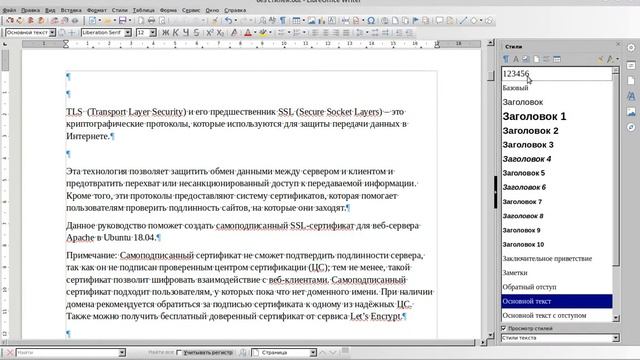The height and width of the screenshot is (360, 640).
Task: Open 'Страница' navigate-by dropdown
Action: click(x=313, y=352)
